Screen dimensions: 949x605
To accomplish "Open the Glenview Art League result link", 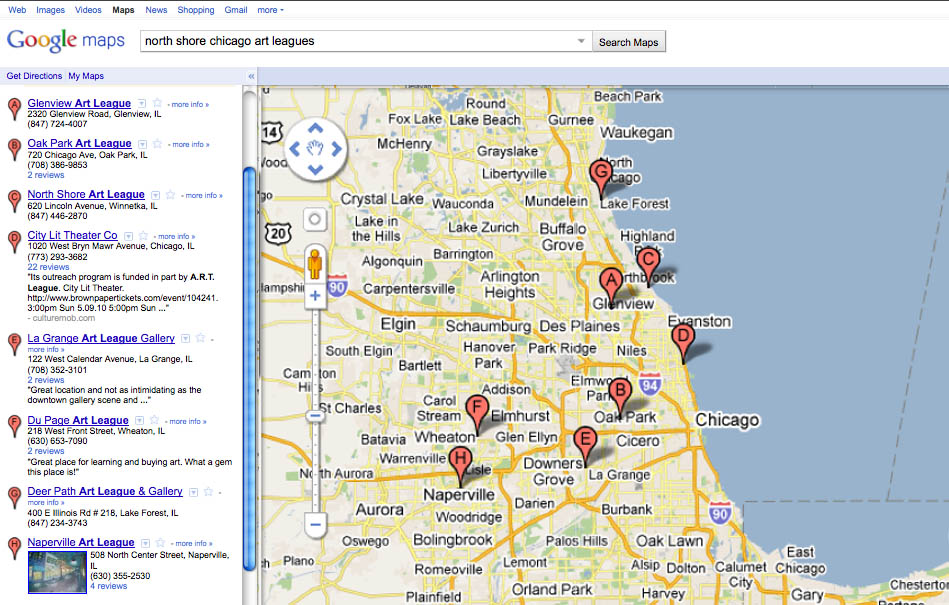I will tap(79, 103).
